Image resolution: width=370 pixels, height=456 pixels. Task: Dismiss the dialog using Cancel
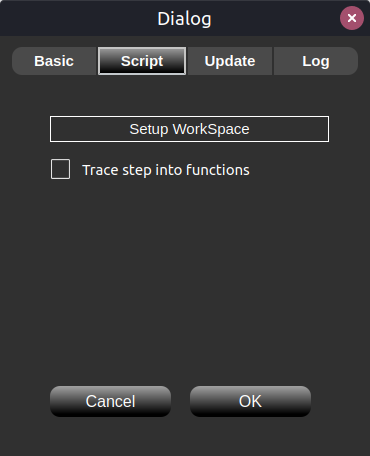(110, 401)
